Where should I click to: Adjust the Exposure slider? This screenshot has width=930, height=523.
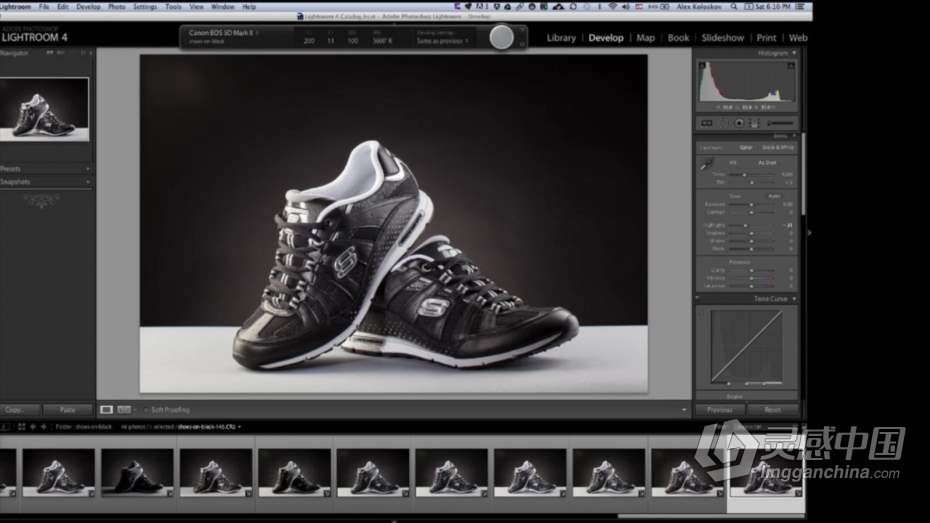coord(751,205)
